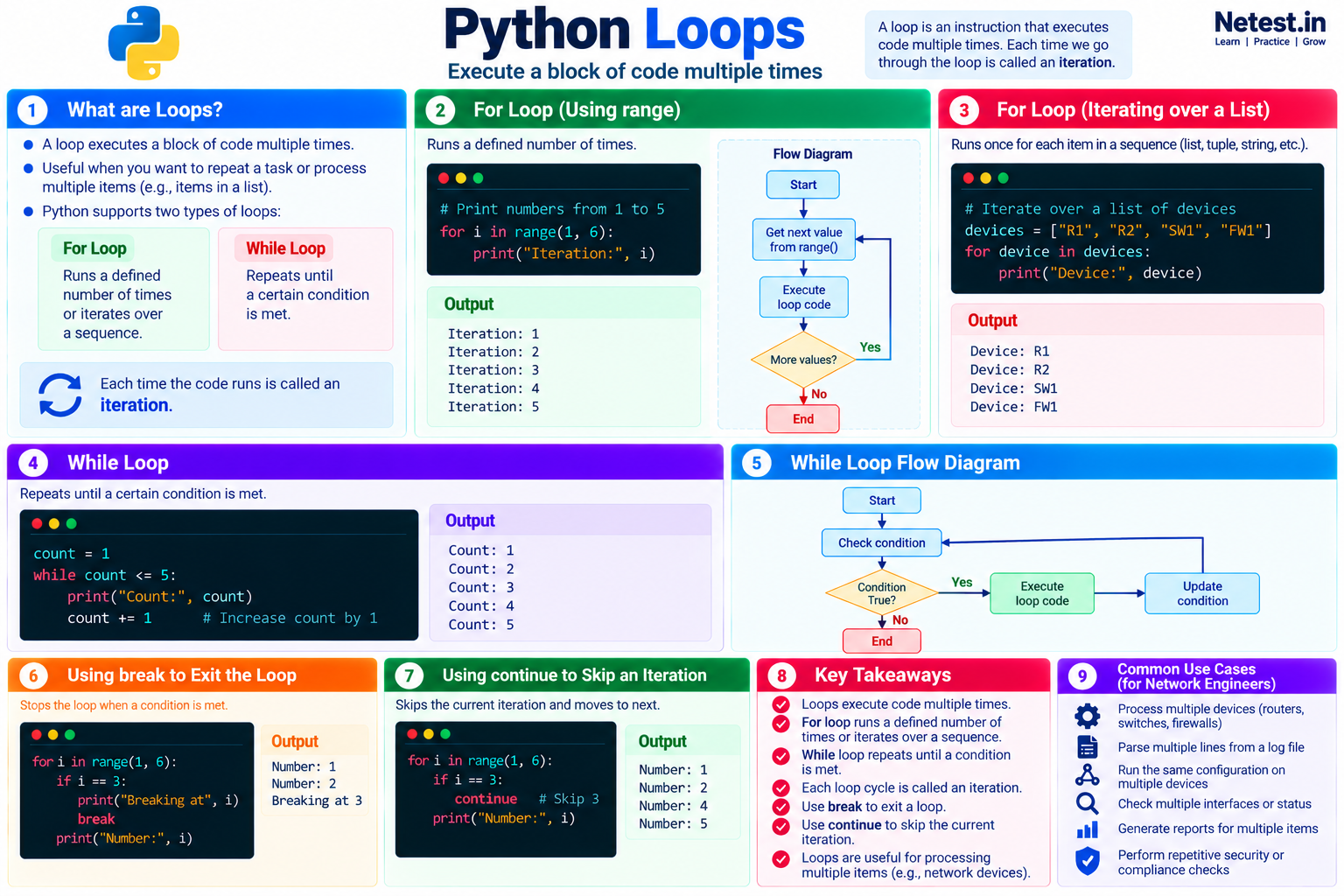1344x896 pixels.
Task: Click the Condition True? decision diamond
Action: point(882,593)
